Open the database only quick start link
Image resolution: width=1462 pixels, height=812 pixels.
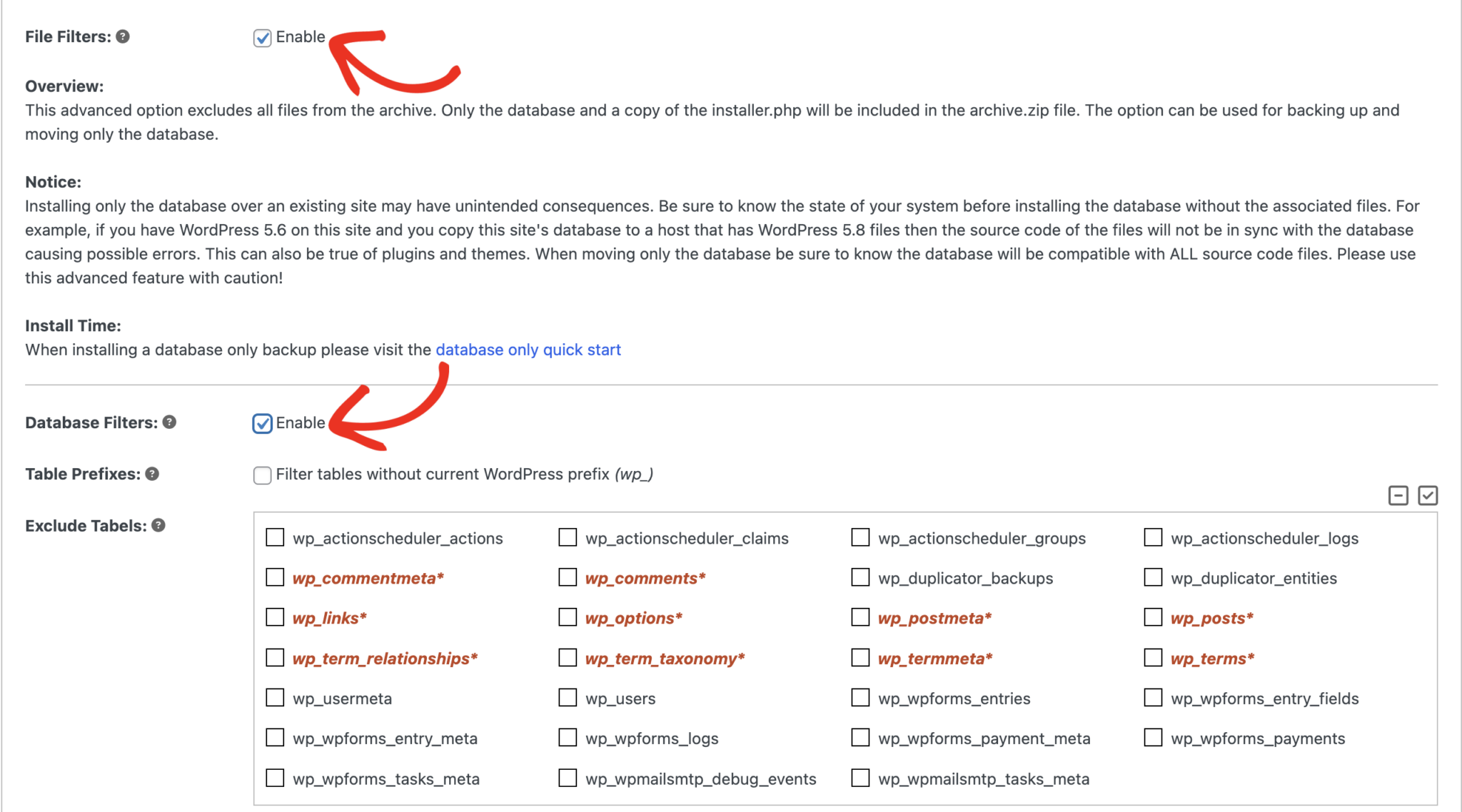coord(528,350)
